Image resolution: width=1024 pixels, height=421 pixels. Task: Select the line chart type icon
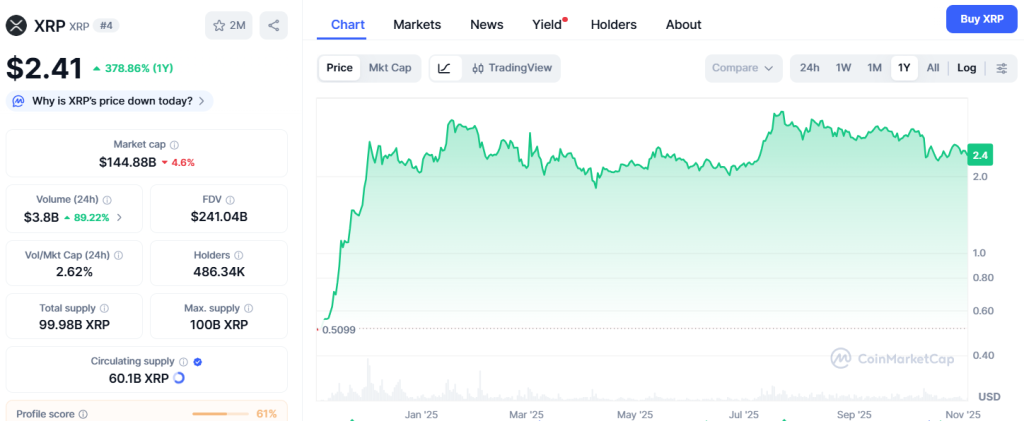pos(444,68)
